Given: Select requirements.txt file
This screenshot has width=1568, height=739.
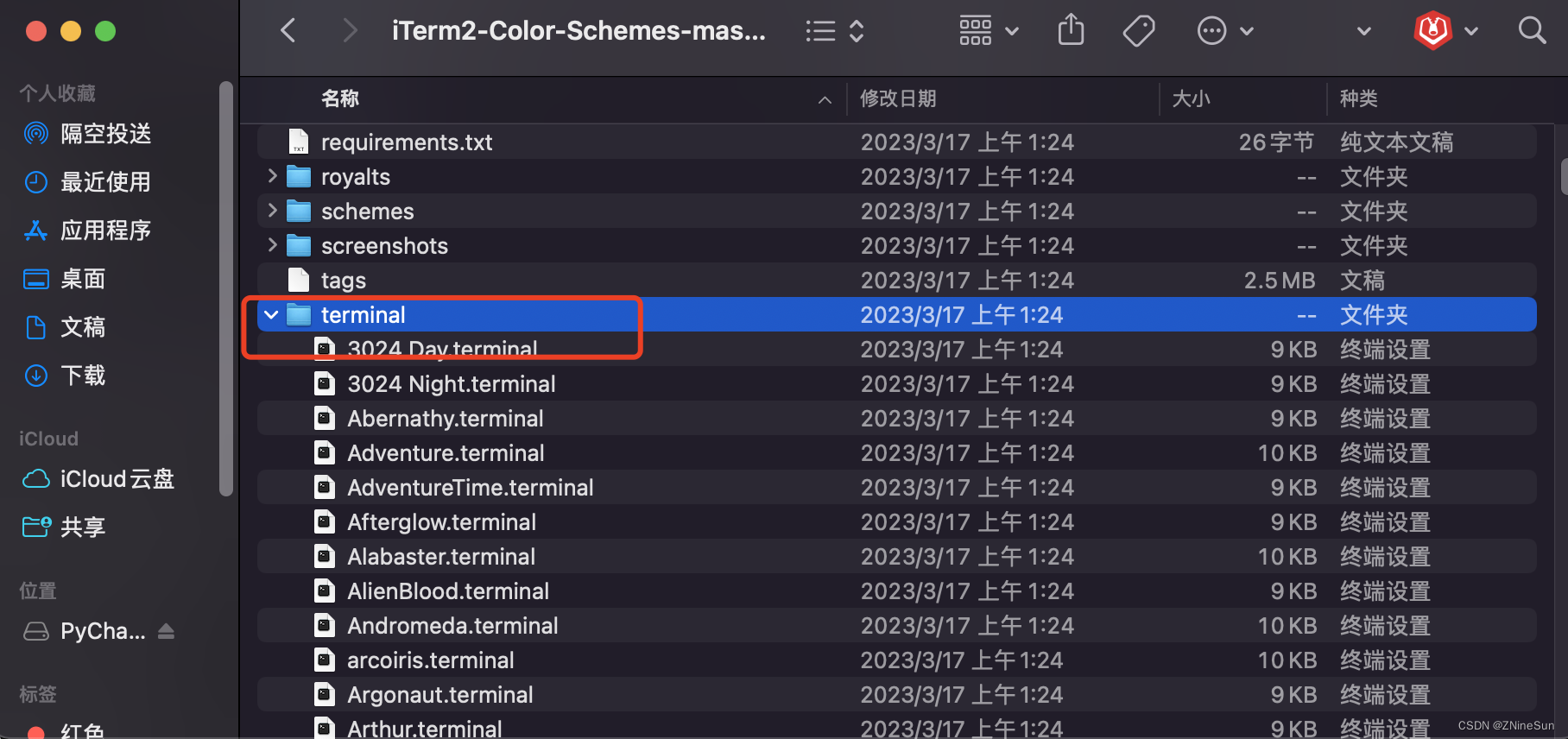Looking at the screenshot, I should pos(896,142).
